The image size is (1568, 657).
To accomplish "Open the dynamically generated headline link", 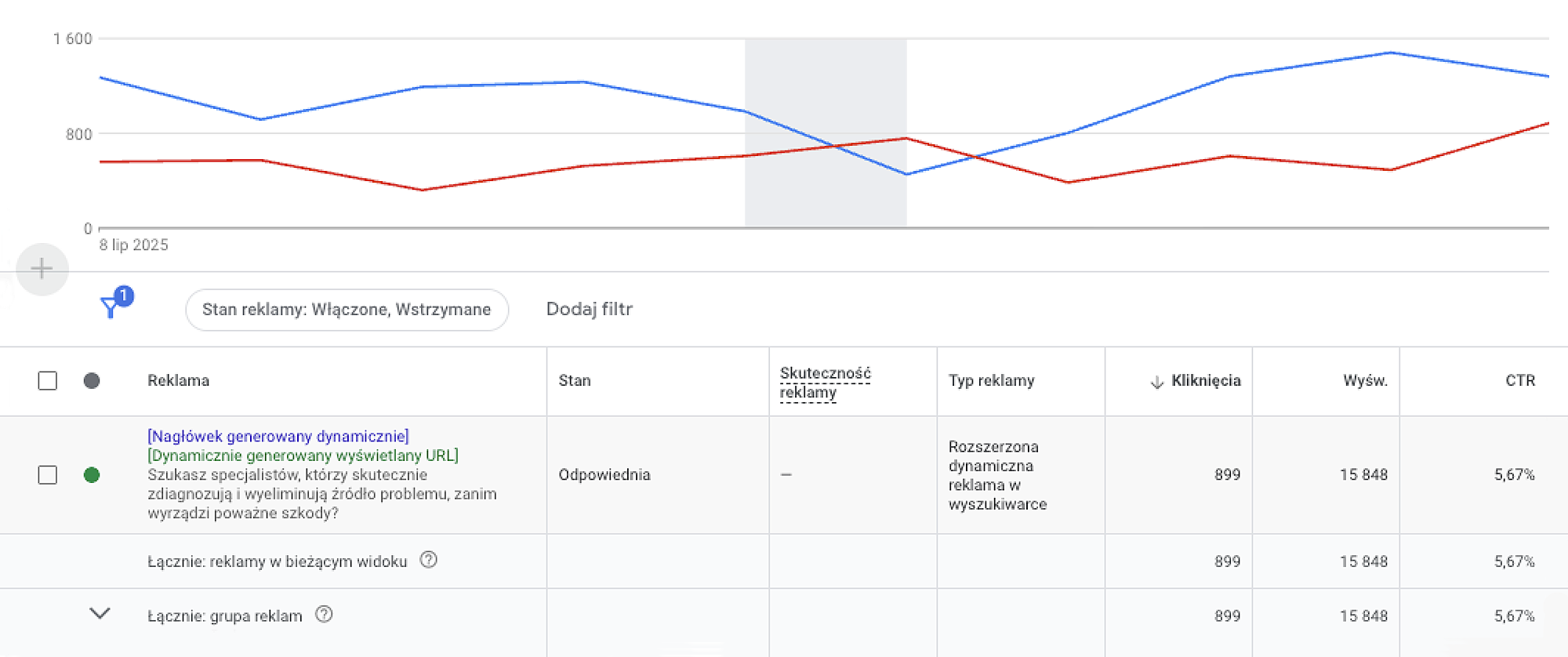I will point(278,436).
